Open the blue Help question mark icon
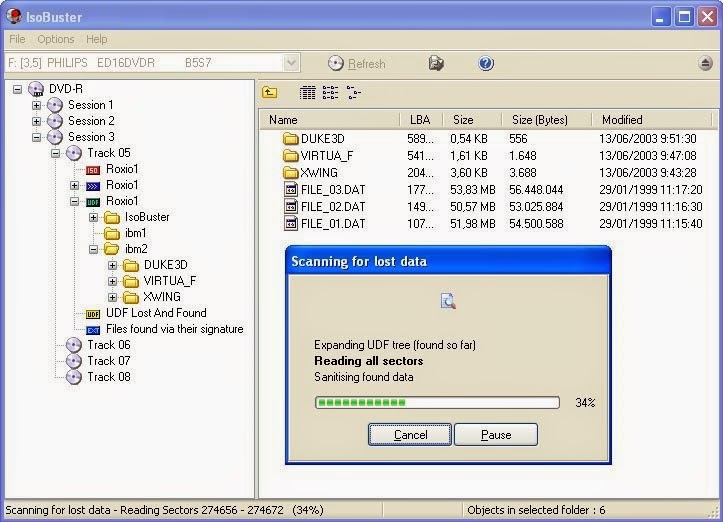Image resolution: width=723 pixels, height=522 pixels. pos(486,63)
